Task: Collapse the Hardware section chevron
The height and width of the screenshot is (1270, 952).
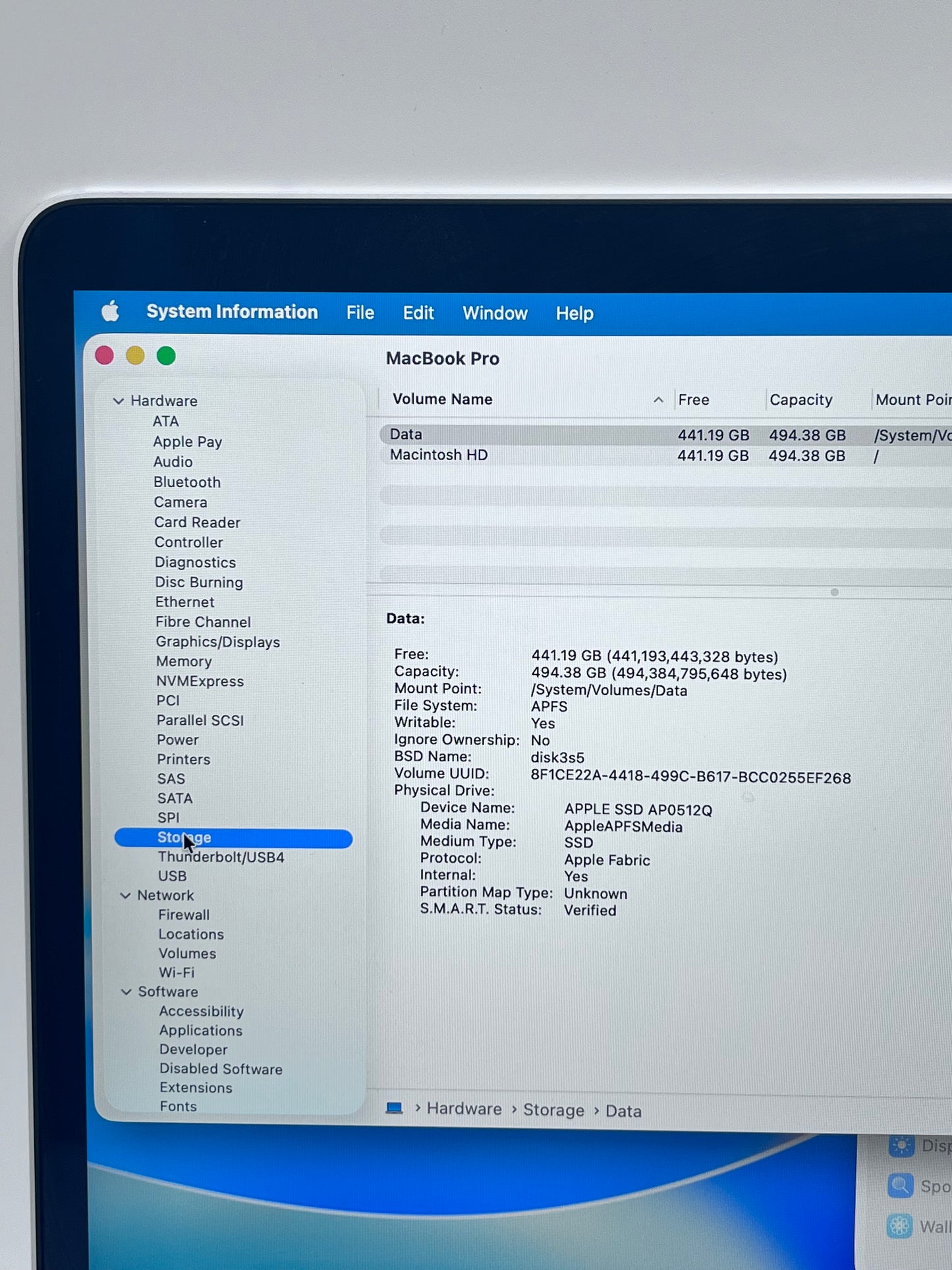Action: click(119, 401)
